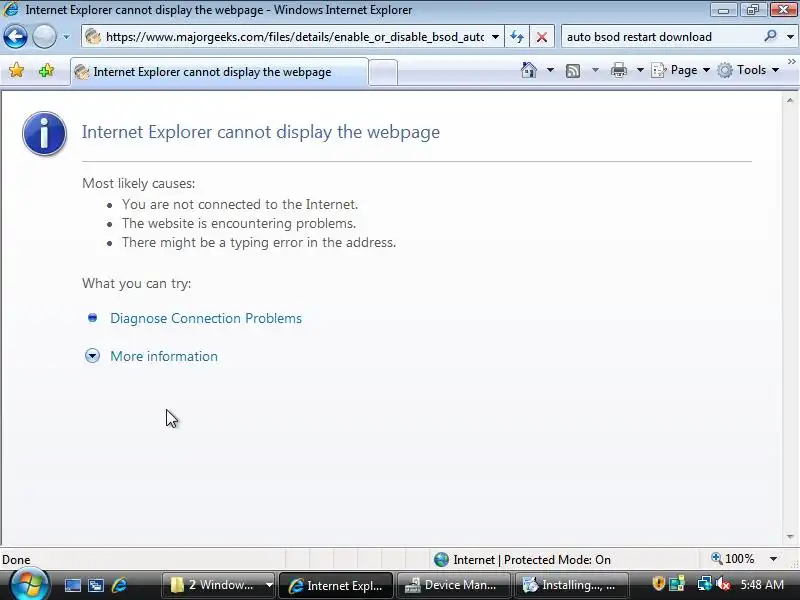Click the Add to Favorites star-plus icon
Image resolution: width=800 pixels, height=600 pixels.
coord(46,70)
